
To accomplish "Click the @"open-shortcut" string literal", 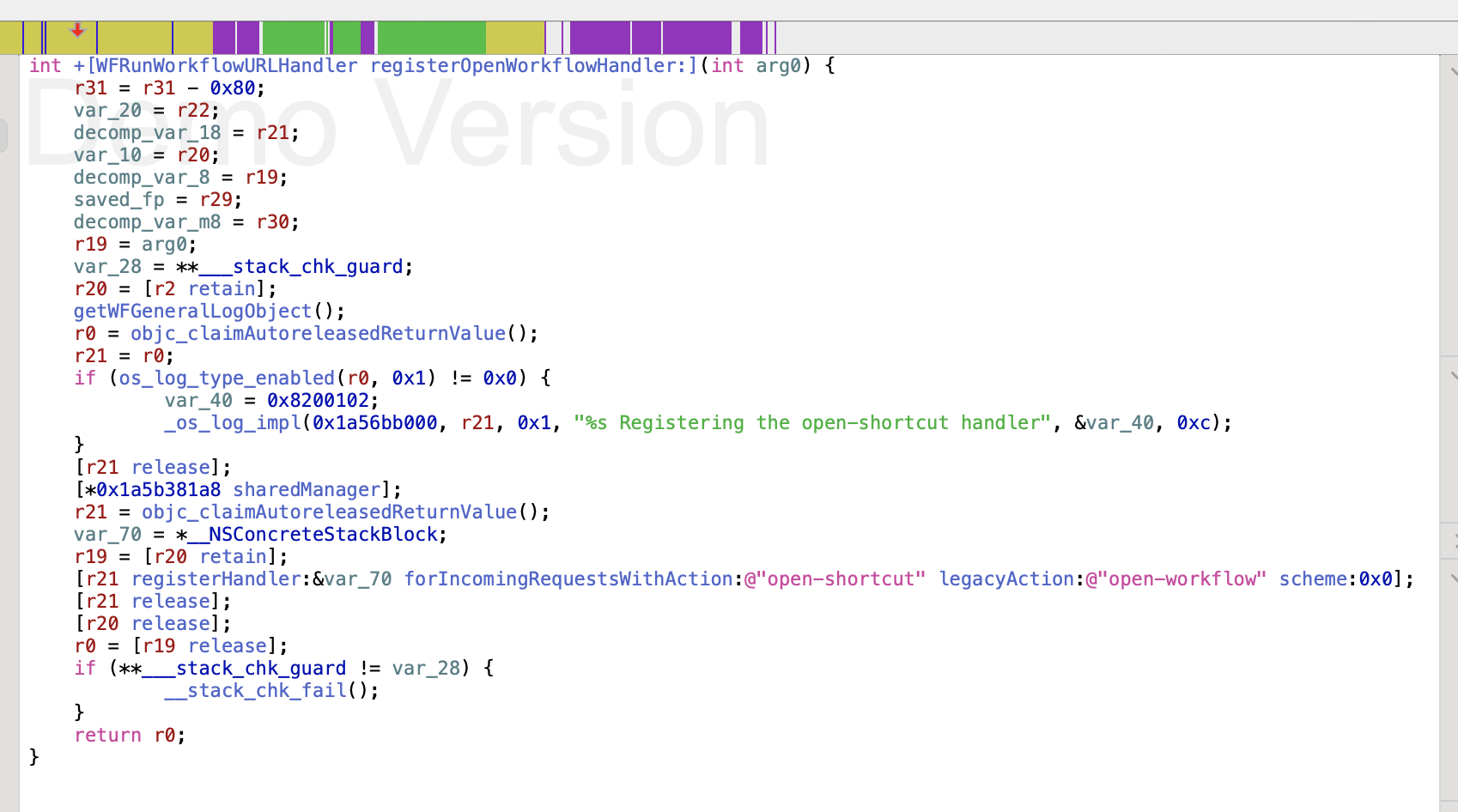I will (x=835, y=579).
